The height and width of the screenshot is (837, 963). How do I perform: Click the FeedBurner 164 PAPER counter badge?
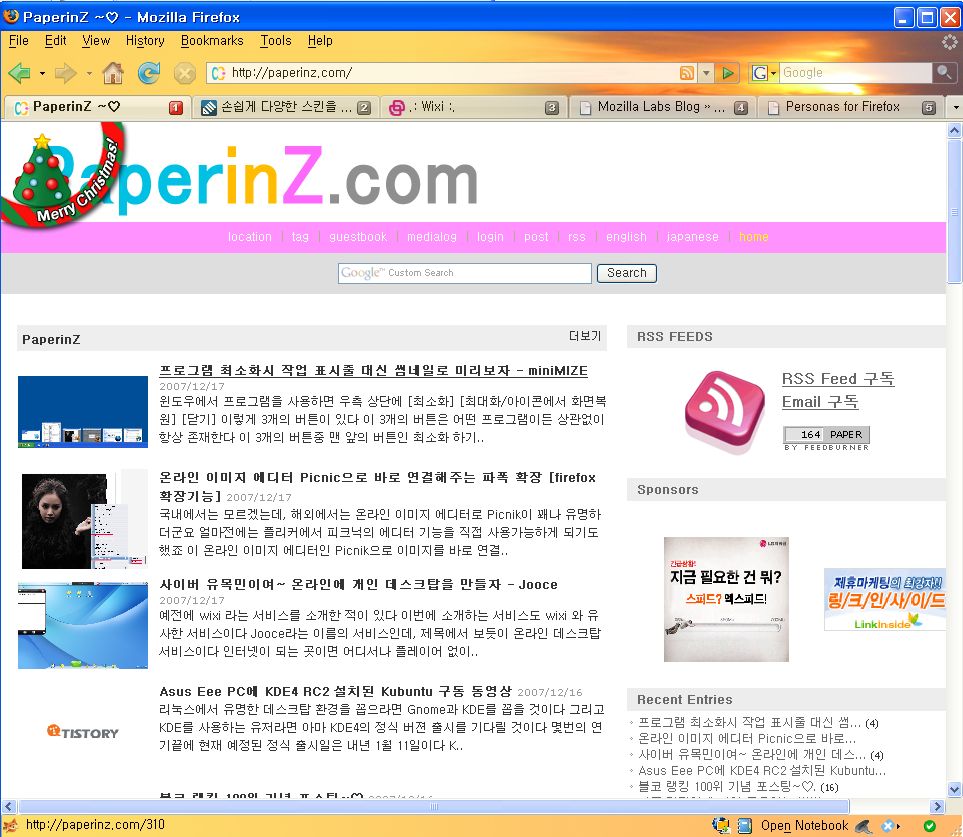pos(827,434)
